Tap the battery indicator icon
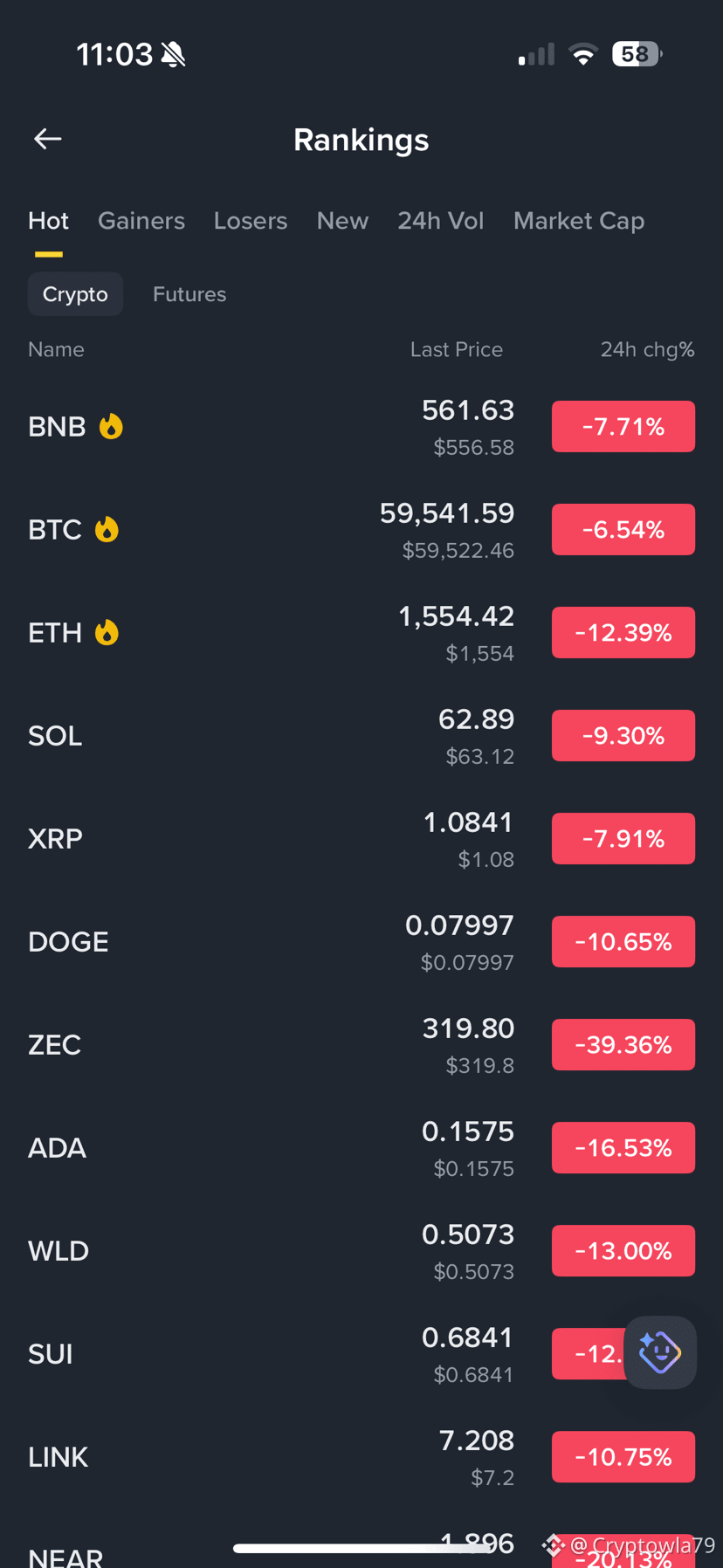The image size is (723, 1568). (637, 54)
